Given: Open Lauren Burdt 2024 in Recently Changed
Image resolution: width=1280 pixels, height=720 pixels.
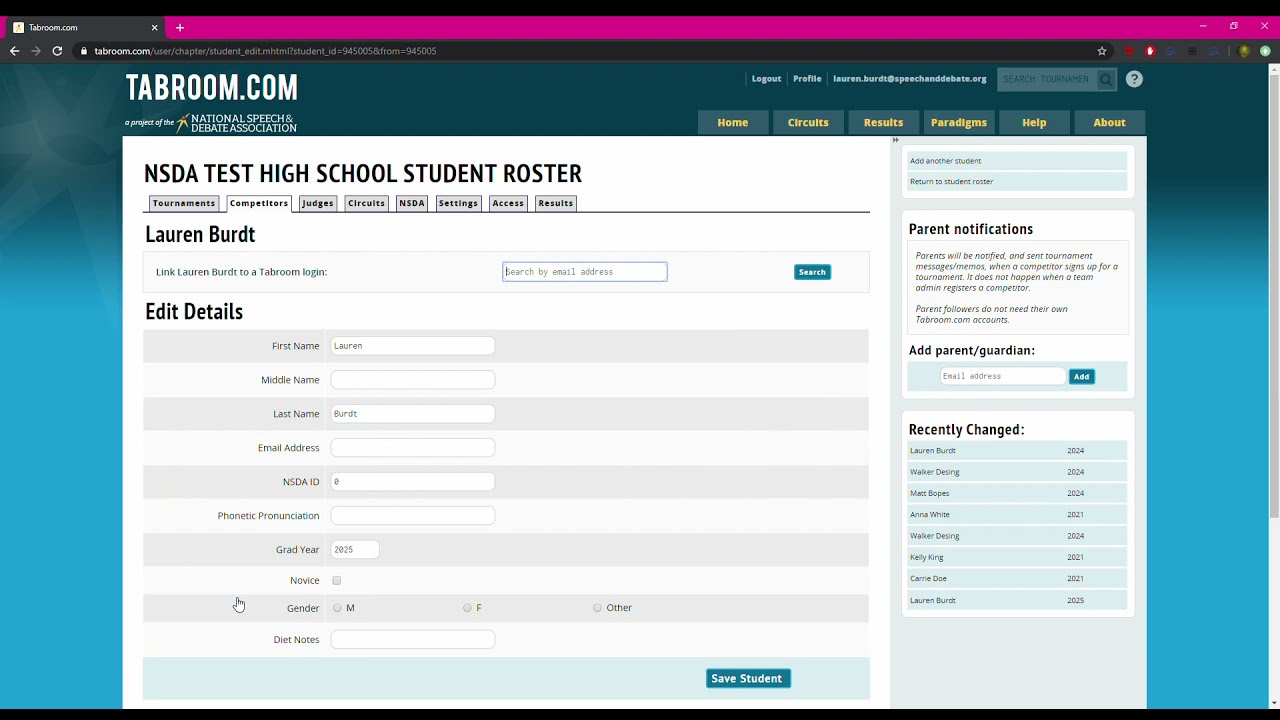Looking at the screenshot, I should tap(1017, 451).
